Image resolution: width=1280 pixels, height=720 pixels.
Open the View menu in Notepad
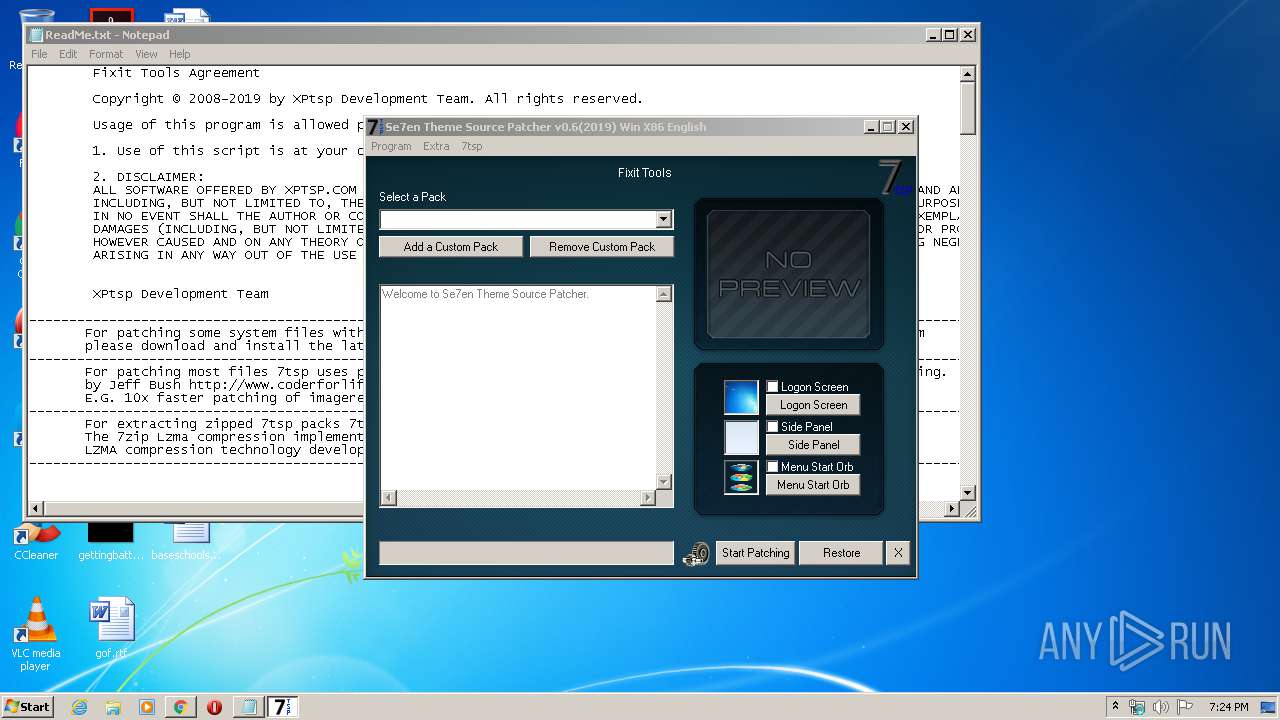pos(146,54)
